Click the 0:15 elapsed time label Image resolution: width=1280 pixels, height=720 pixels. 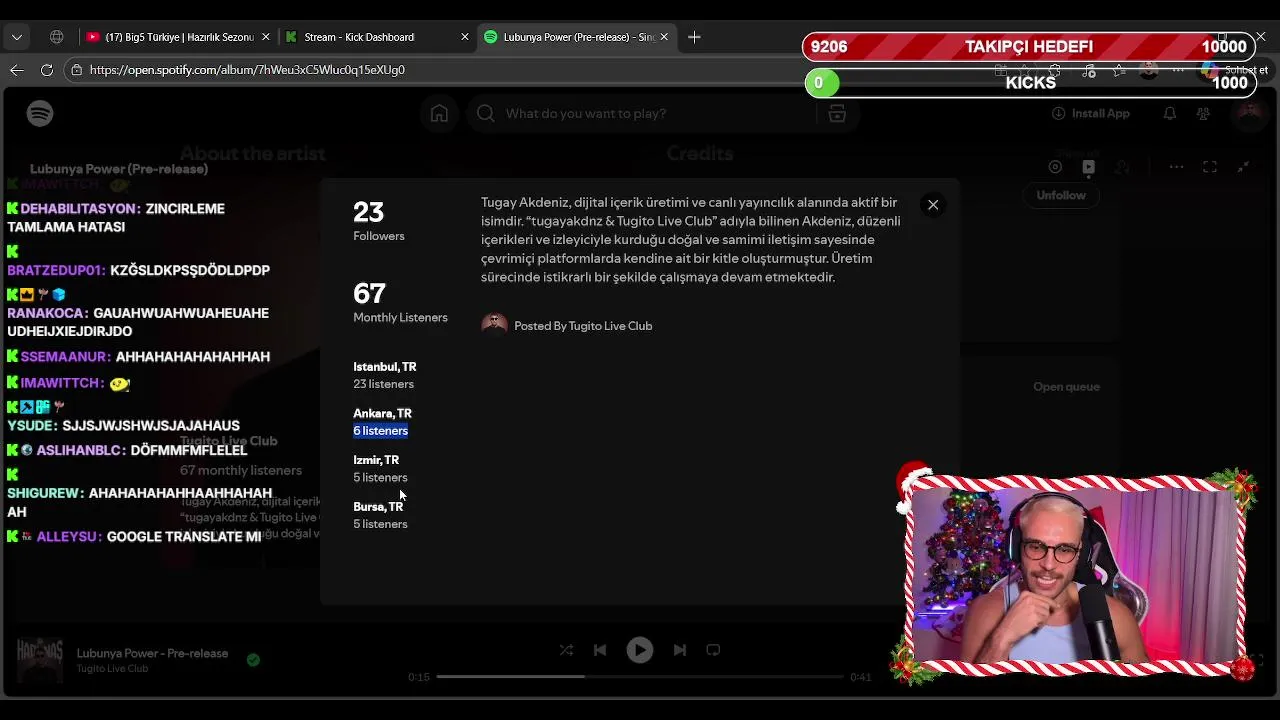point(419,677)
